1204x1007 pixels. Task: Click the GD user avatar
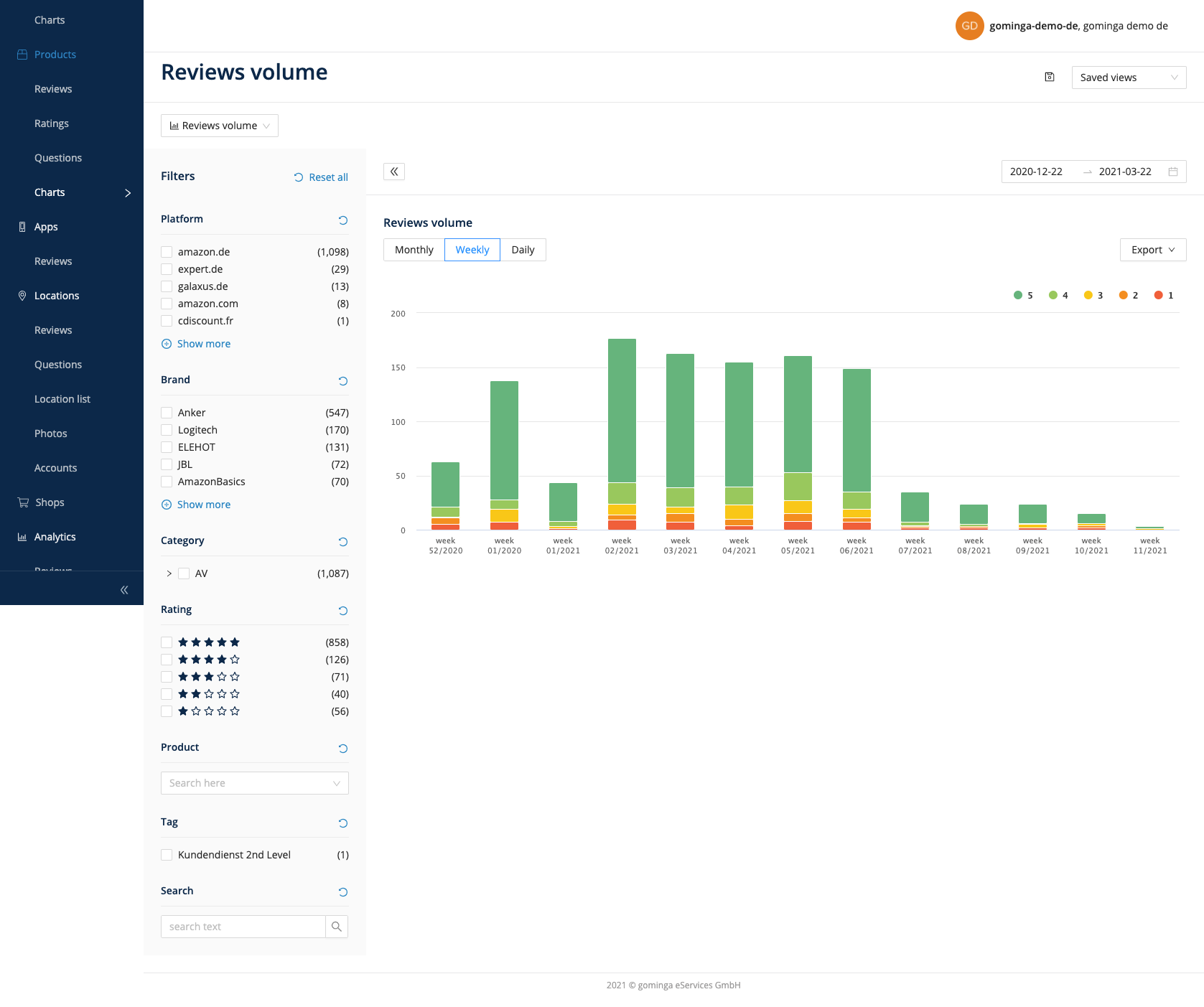coord(969,26)
